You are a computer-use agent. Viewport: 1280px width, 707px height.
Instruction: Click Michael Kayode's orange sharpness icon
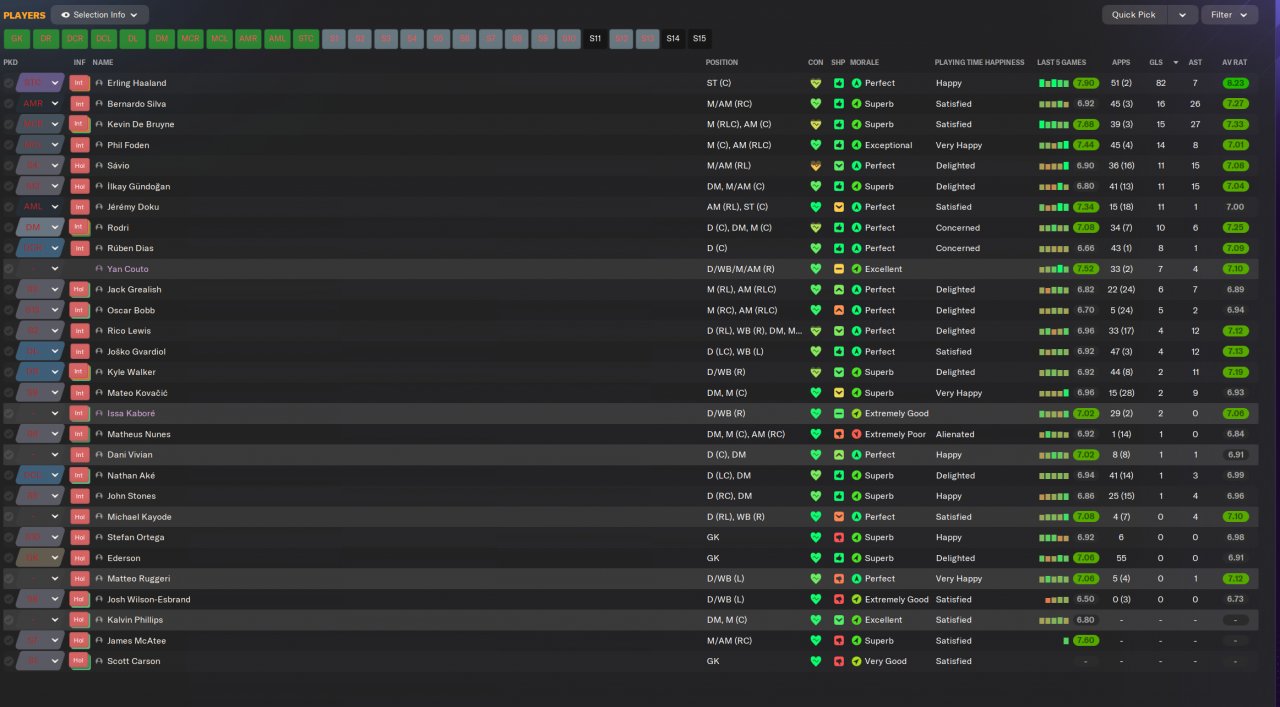pos(839,517)
